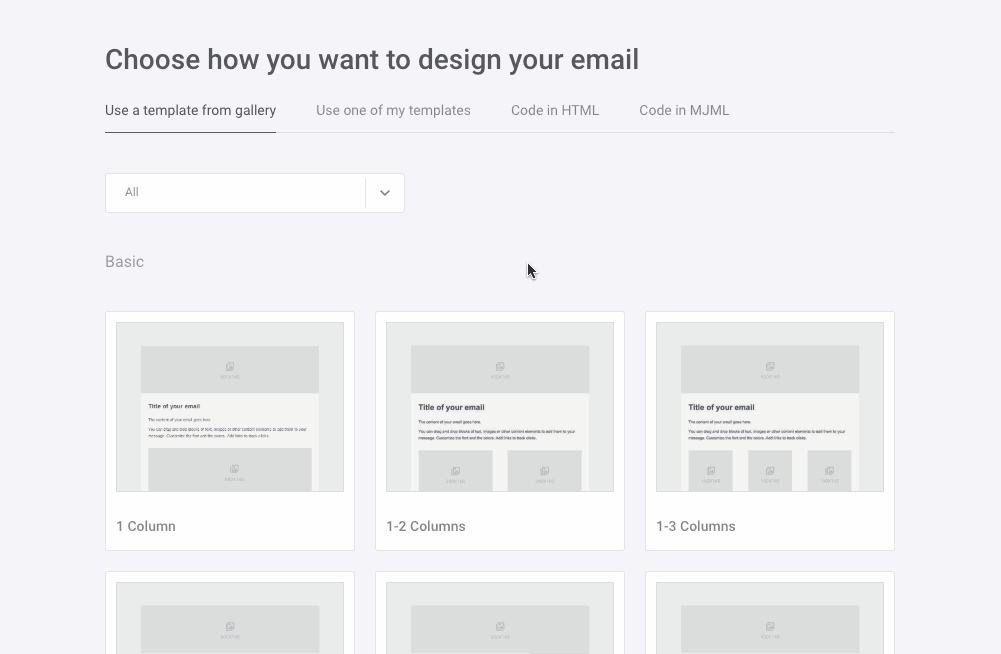Select the 1-3 Columns template thumbnail
1001x654 pixels.
pyautogui.click(x=770, y=407)
